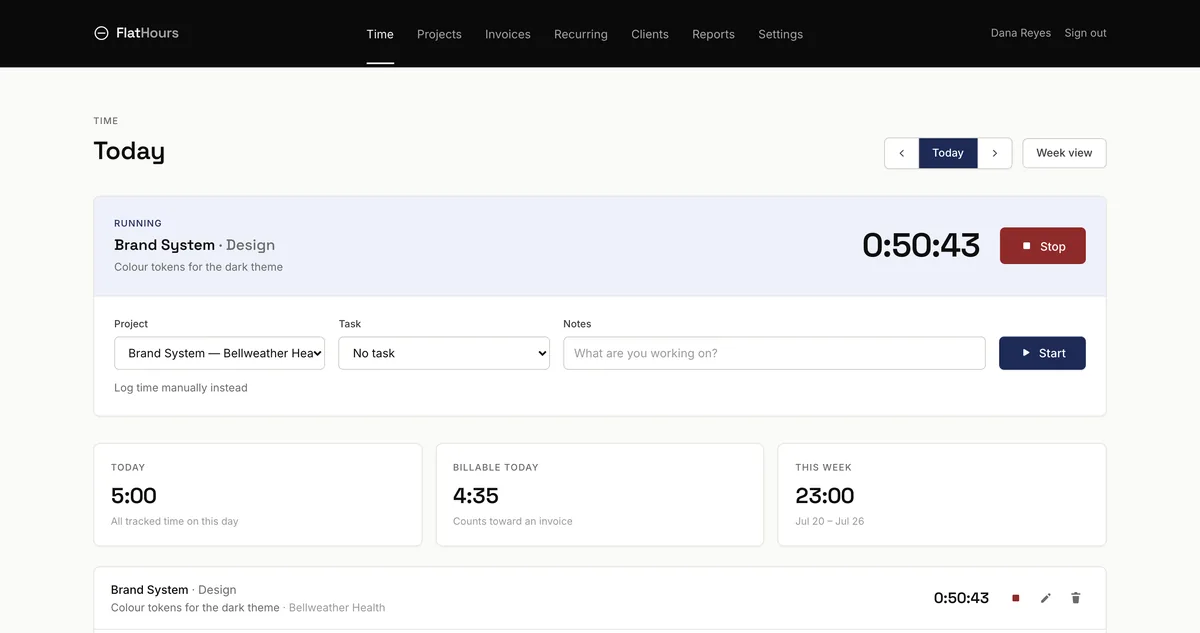Open Dana Reyes profile

[1021, 33]
